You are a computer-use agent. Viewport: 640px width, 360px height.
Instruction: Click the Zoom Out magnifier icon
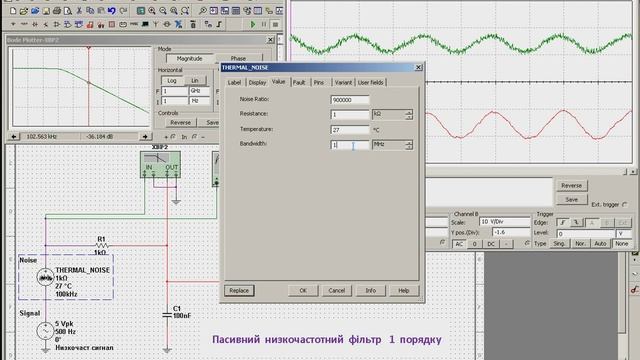pos(163,11)
